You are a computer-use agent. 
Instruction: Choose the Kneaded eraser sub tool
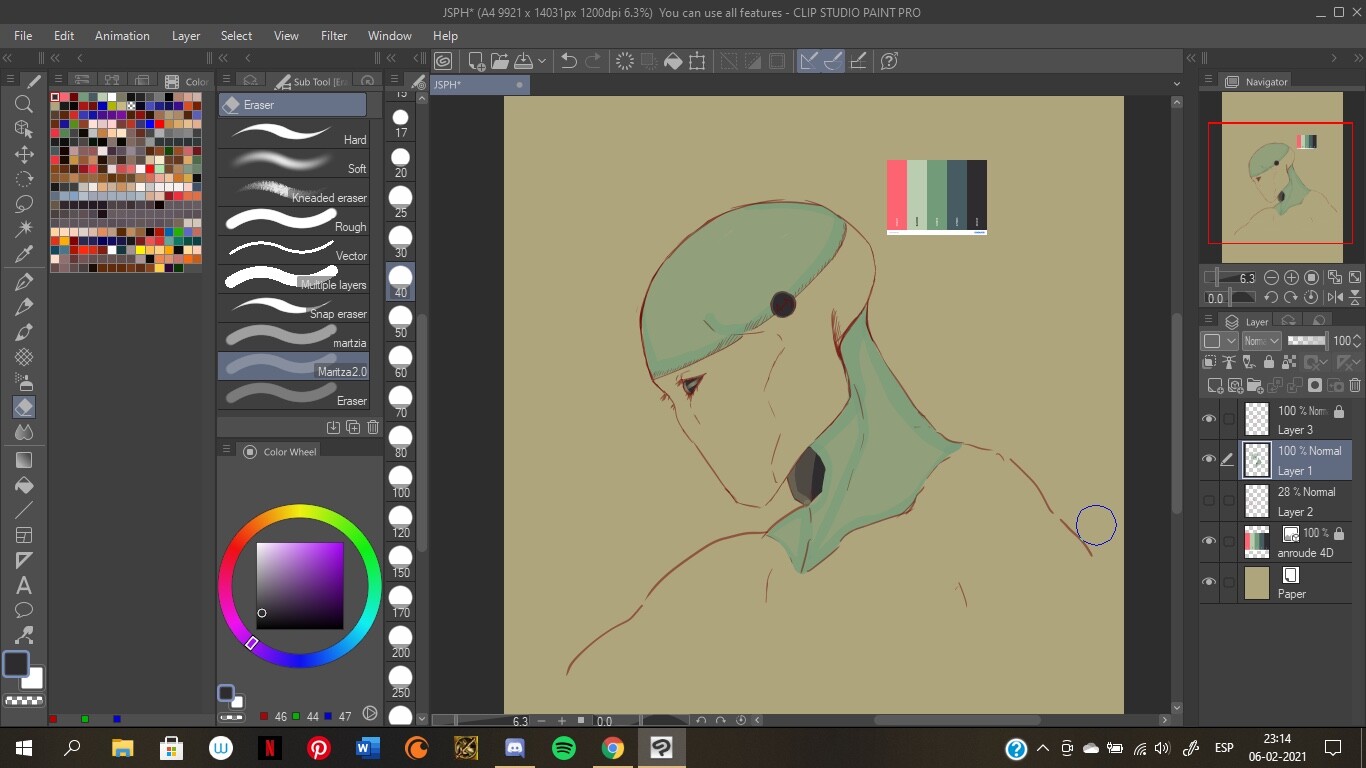(294, 192)
